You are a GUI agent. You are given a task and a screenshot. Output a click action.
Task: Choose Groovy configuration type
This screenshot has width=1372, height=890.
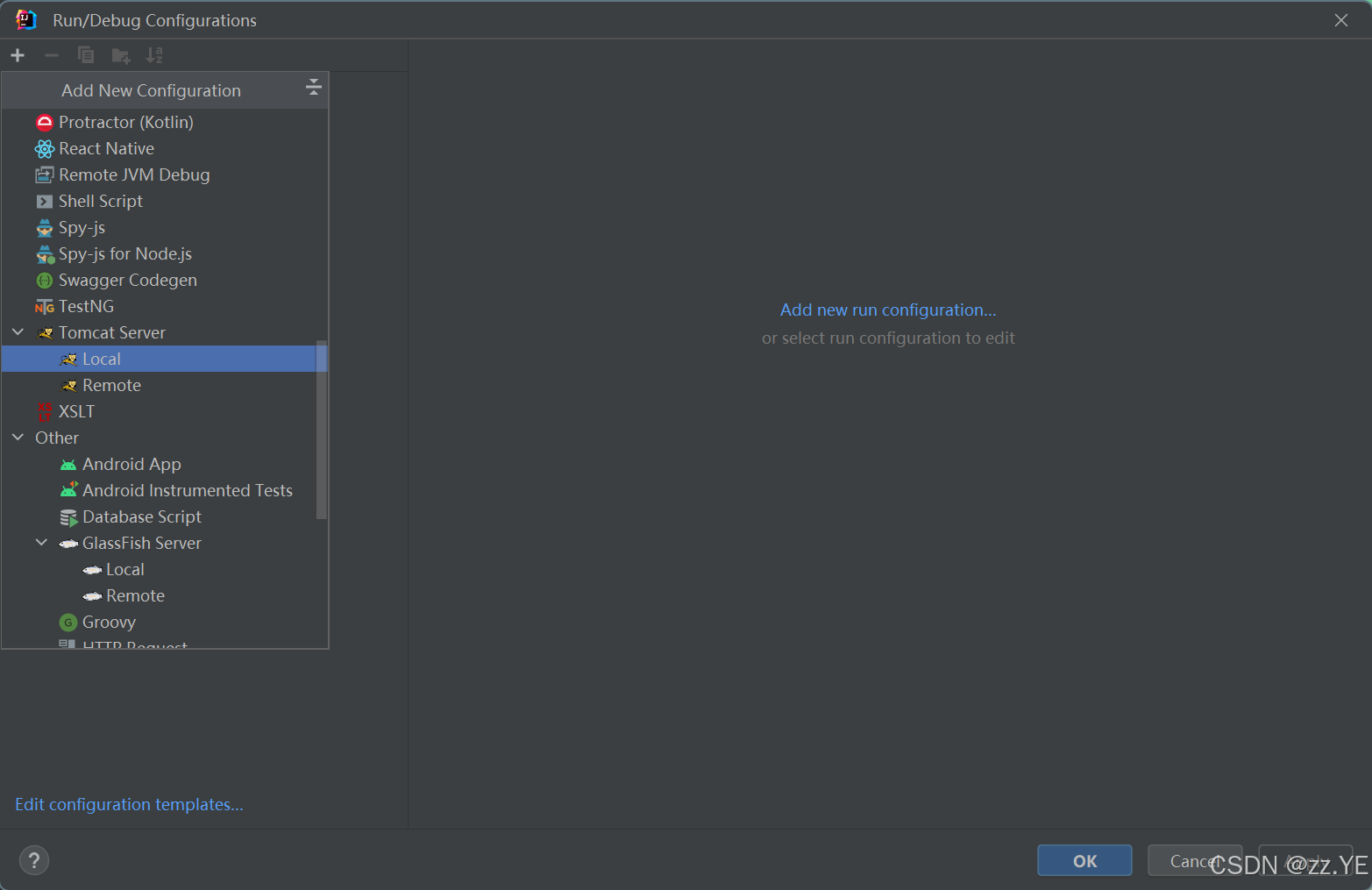click(109, 622)
